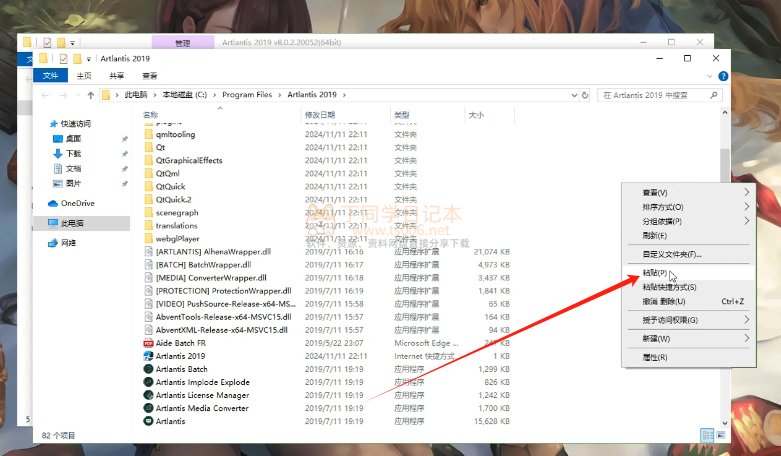Click the Artlantis Batch program icon
This screenshot has width=781, height=456.
147,369
